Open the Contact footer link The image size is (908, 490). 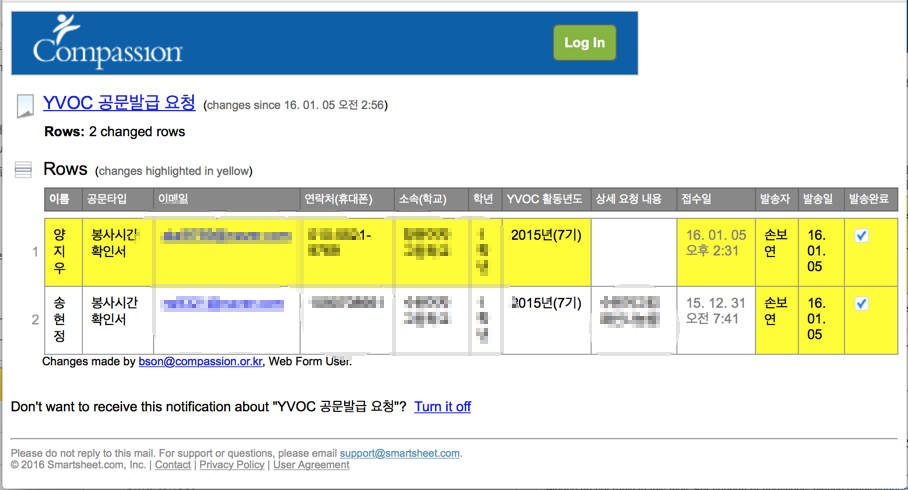(173, 465)
